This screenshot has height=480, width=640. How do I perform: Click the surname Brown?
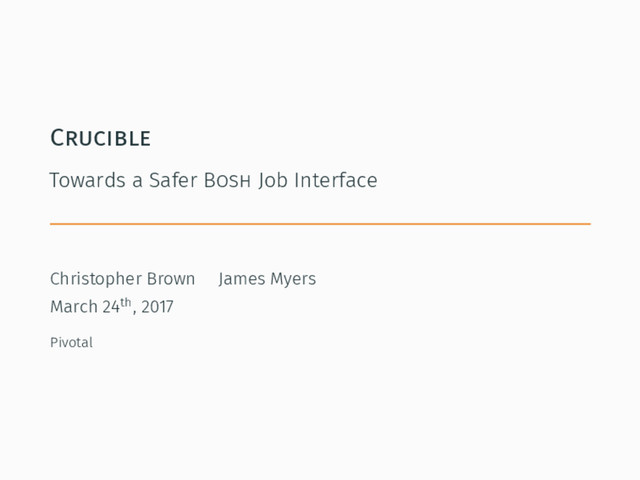coord(173,279)
